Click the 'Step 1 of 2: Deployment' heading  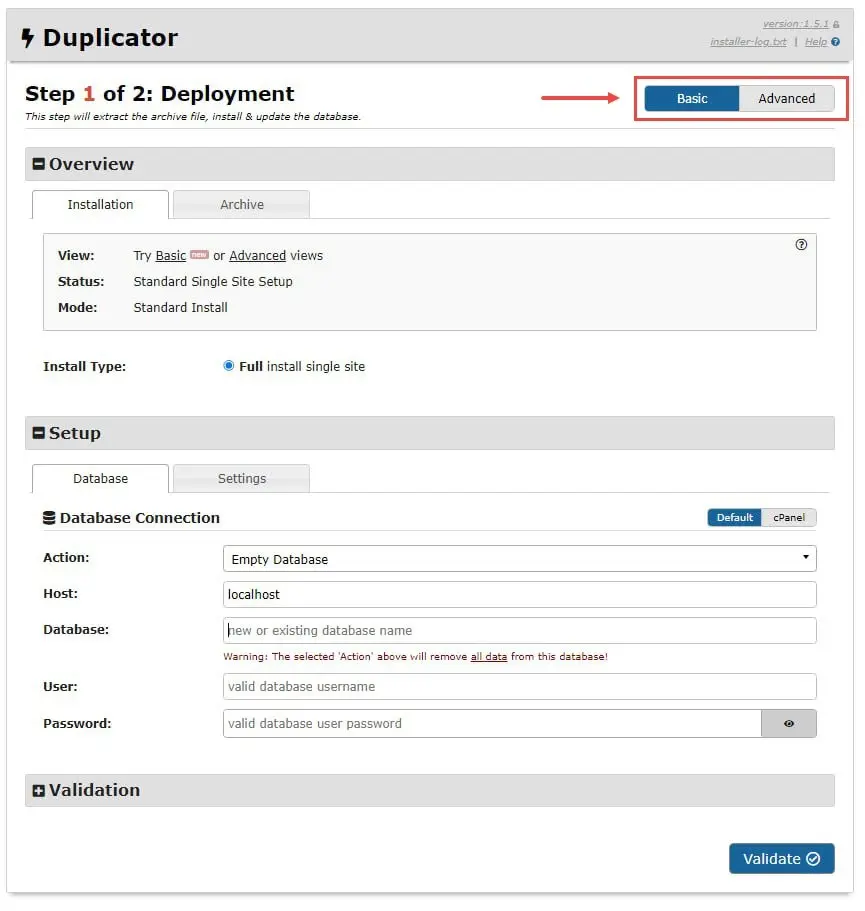point(160,94)
